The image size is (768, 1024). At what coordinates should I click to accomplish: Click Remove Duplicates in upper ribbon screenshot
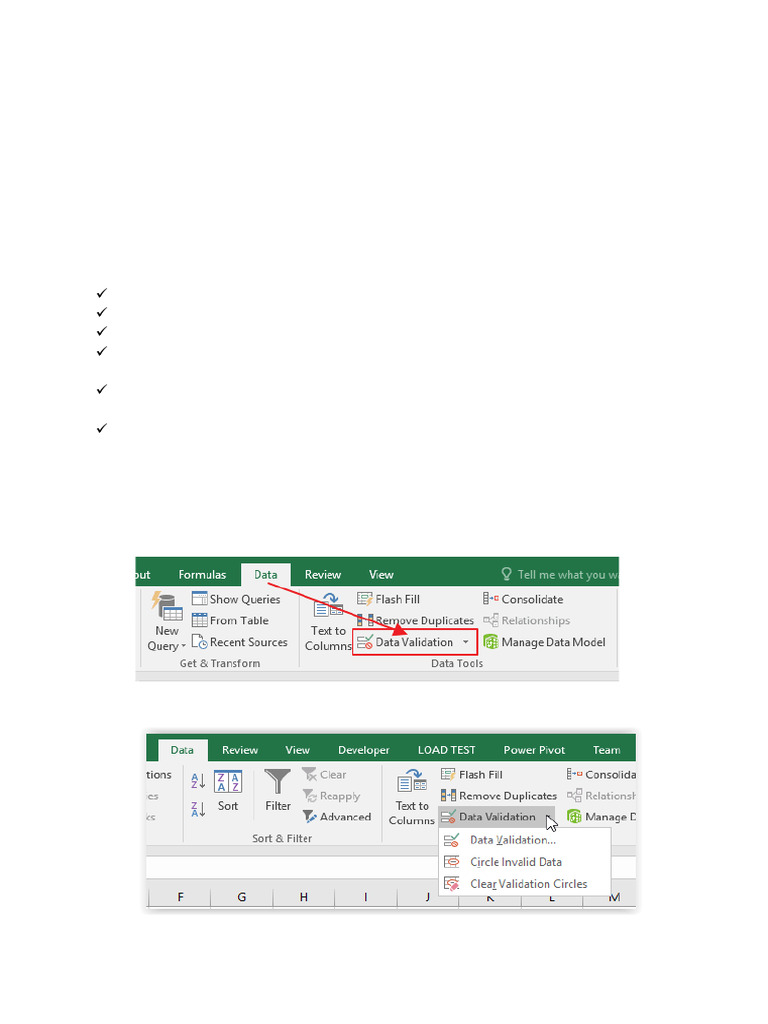[415, 620]
